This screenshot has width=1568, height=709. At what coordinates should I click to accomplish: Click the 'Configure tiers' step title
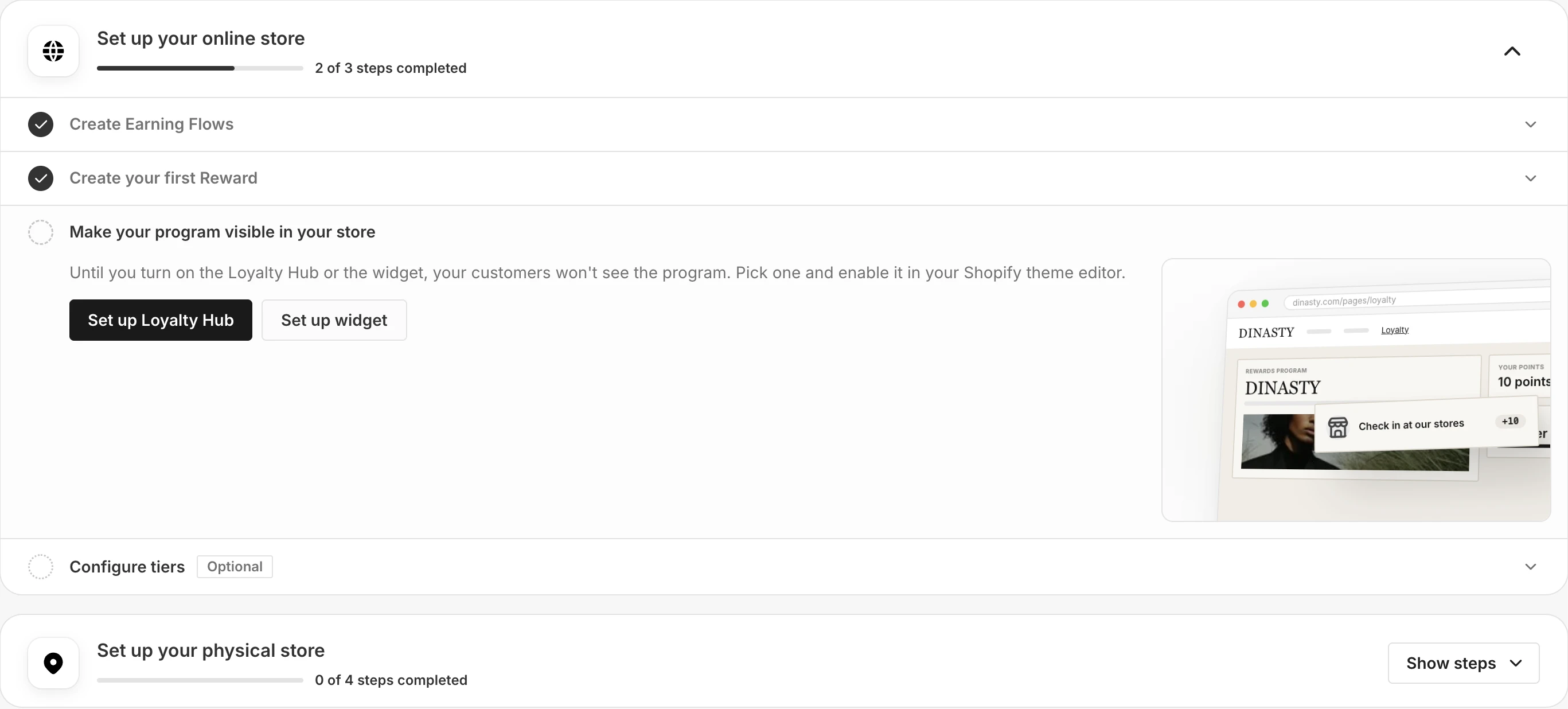coord(127,567)
